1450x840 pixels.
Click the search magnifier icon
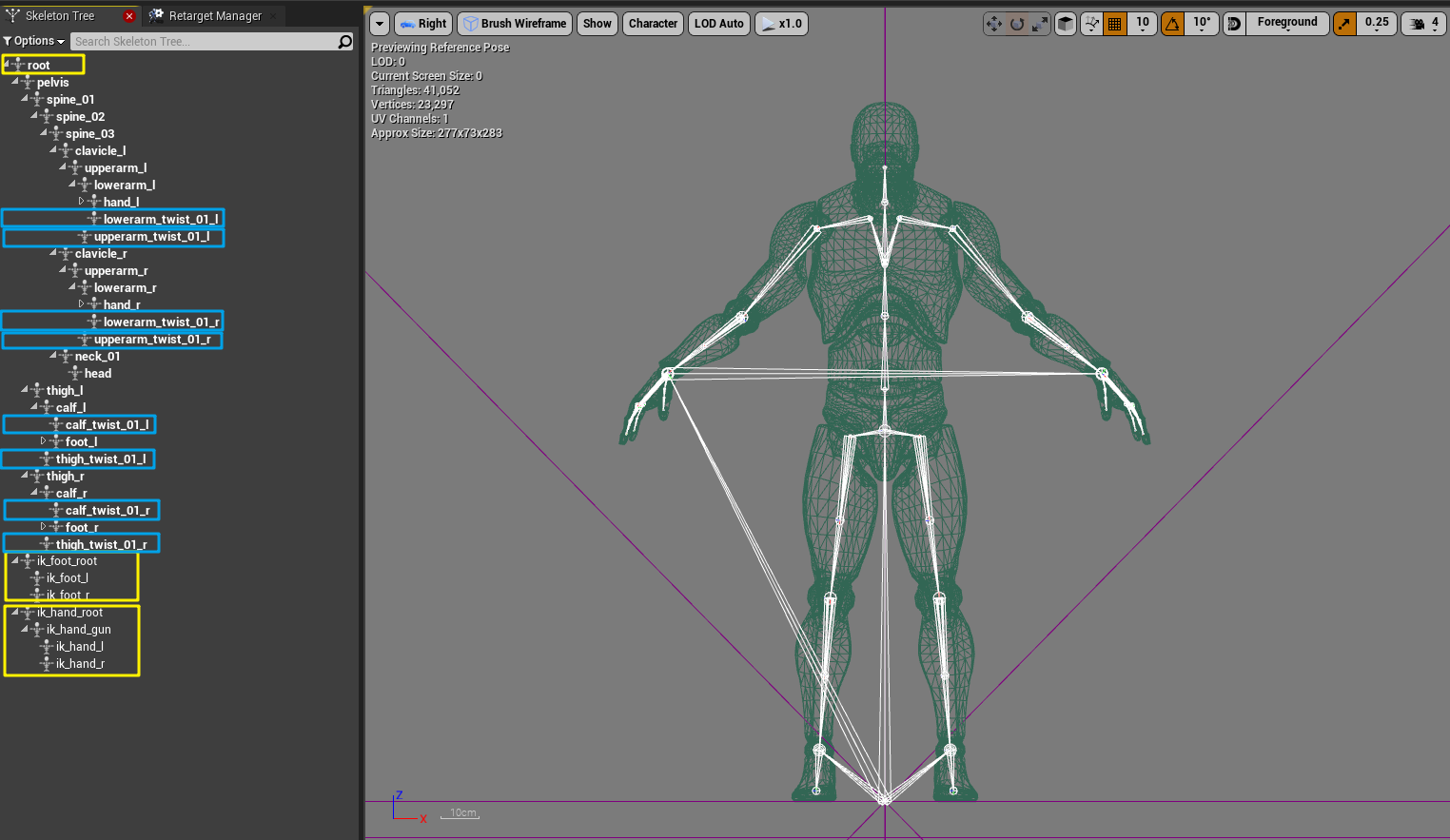[345, 42]
